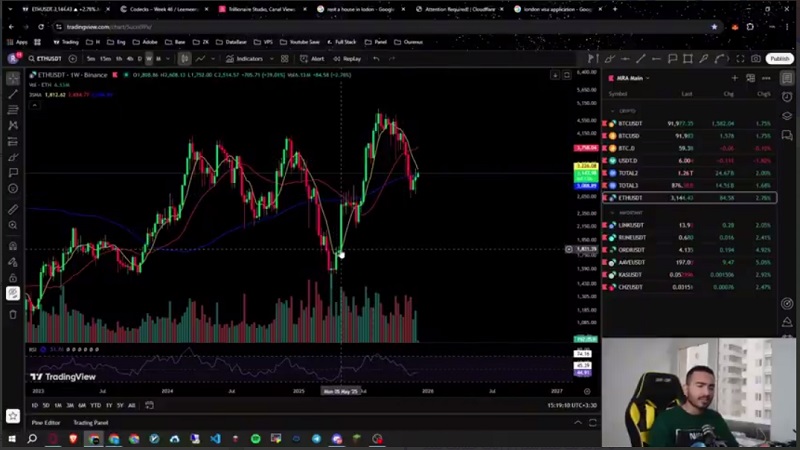Click the add symbol plus in watchlist

click(x=735, y=78)
